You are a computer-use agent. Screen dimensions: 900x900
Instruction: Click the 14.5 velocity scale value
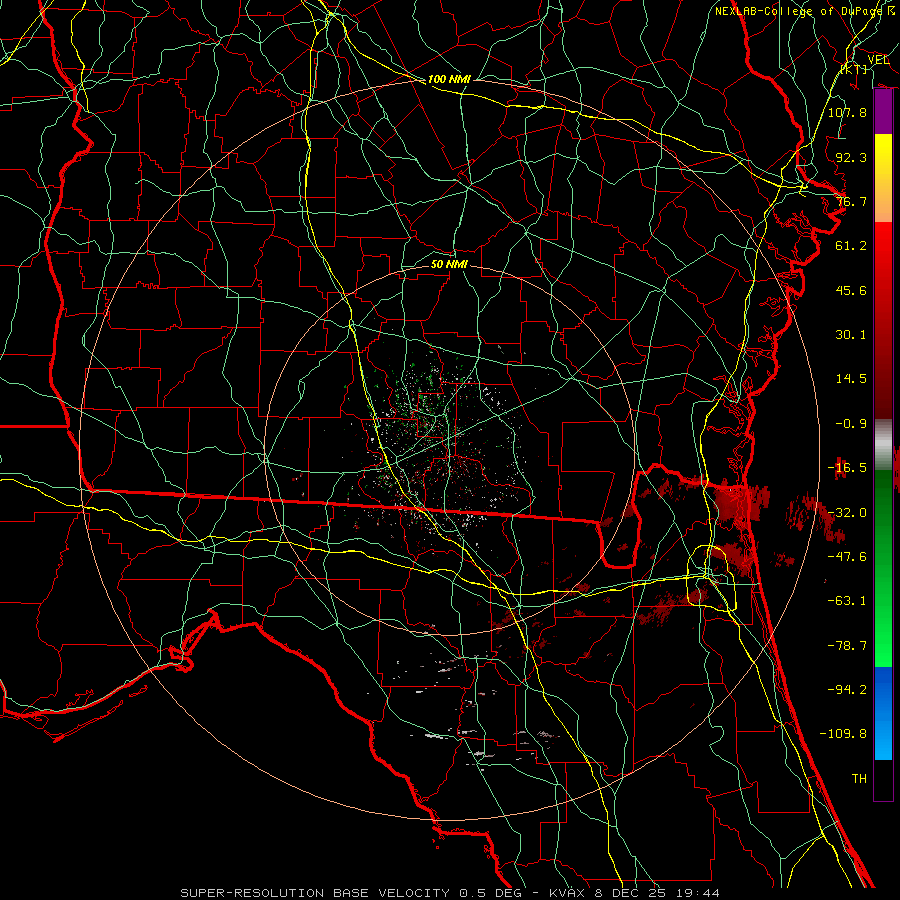coord(851,379)
